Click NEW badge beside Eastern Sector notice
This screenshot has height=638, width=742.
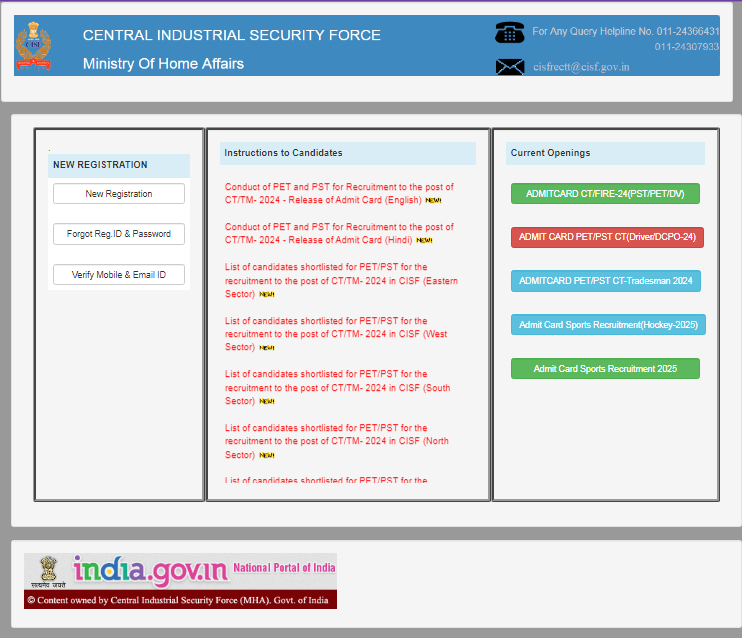tap(267, 294)
